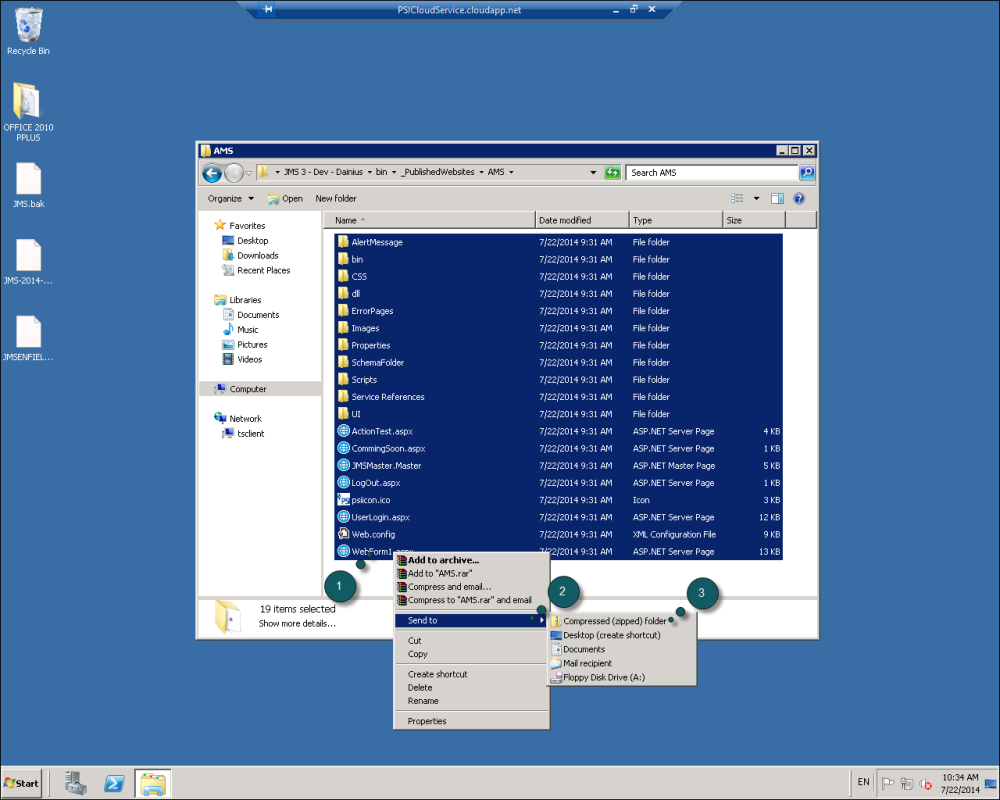Choose Mail recipient in Send to submenu
This screenshot has height=800, width=1000.
[622, 663]
